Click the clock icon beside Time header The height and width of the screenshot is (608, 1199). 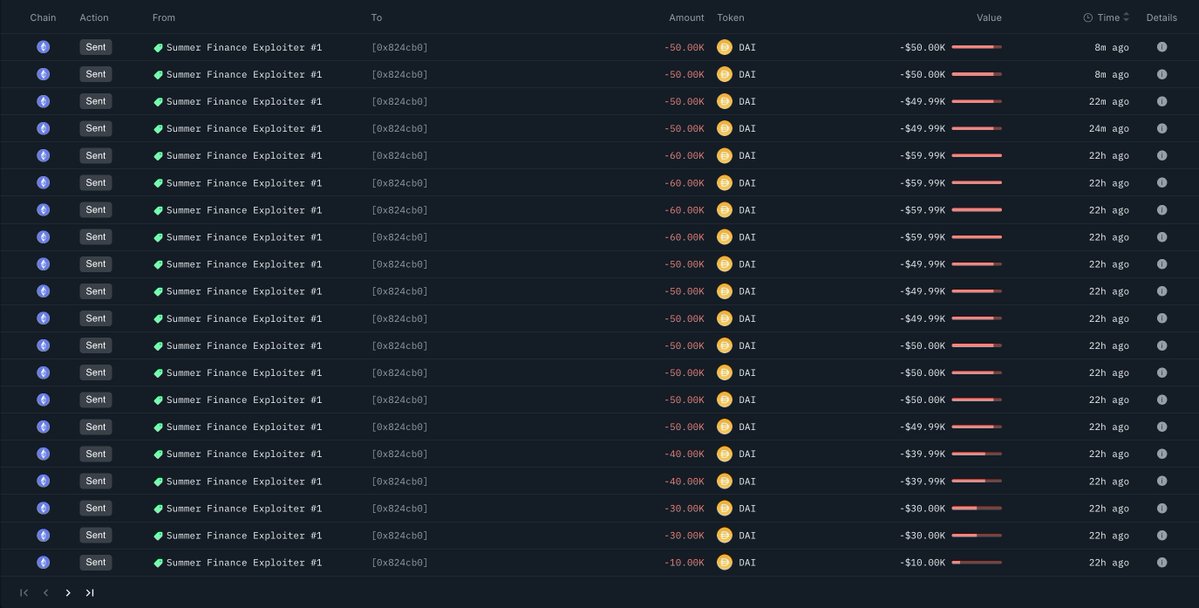1087,18
